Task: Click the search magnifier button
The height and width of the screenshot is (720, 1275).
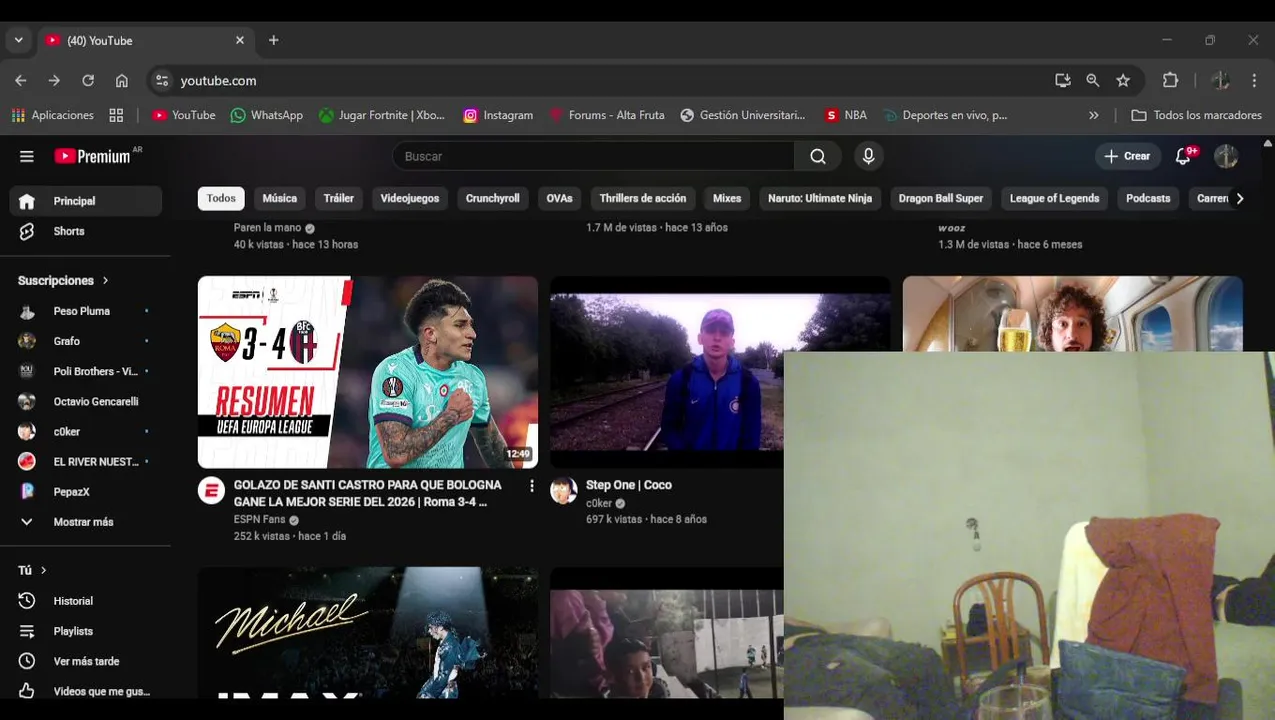Action: pos(818,156)
